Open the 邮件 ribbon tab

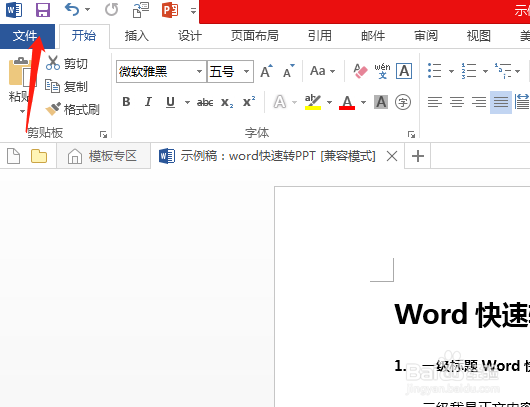[x=373, y=36]
